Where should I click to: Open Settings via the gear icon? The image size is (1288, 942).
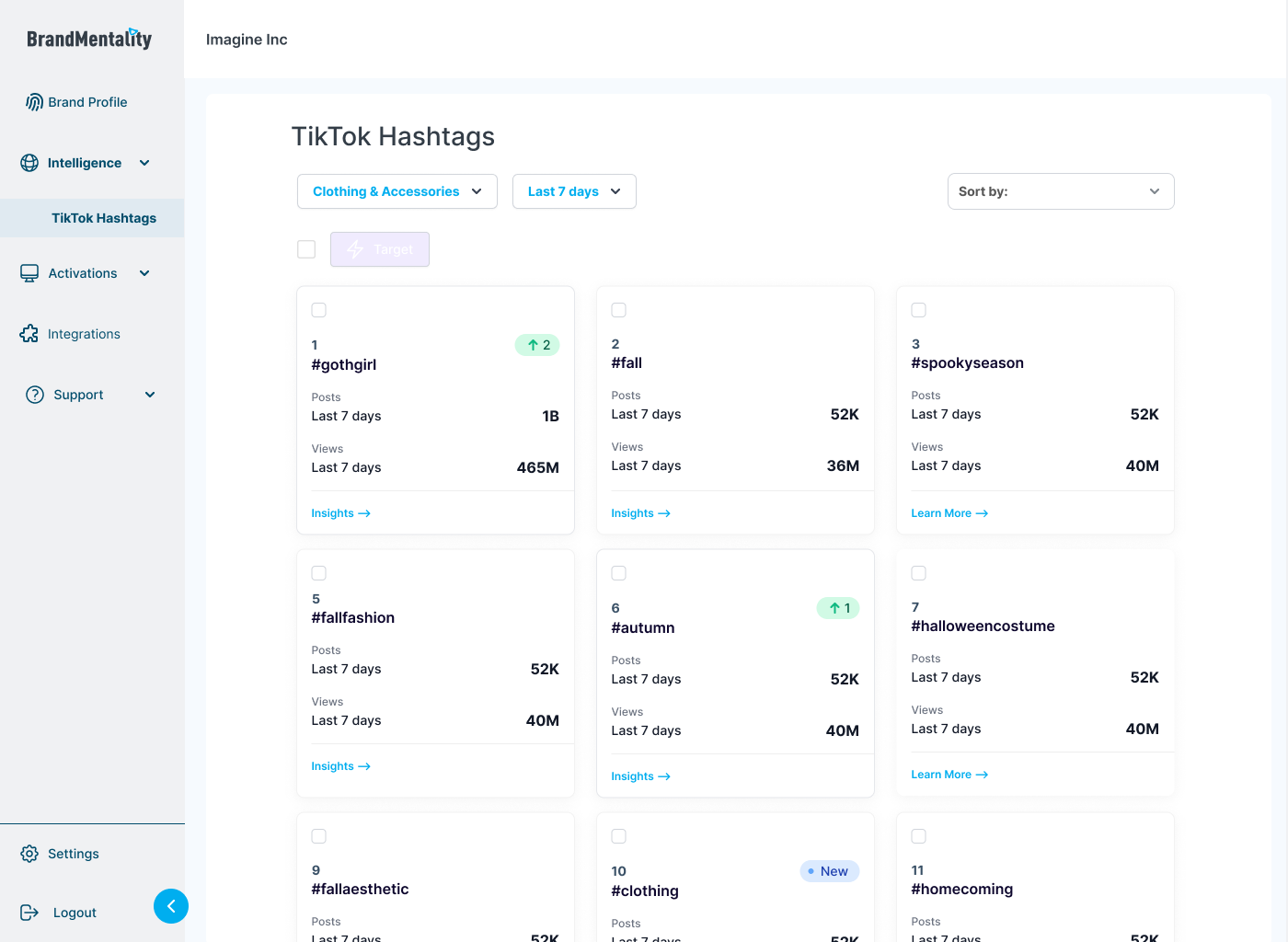click(29, 853)
